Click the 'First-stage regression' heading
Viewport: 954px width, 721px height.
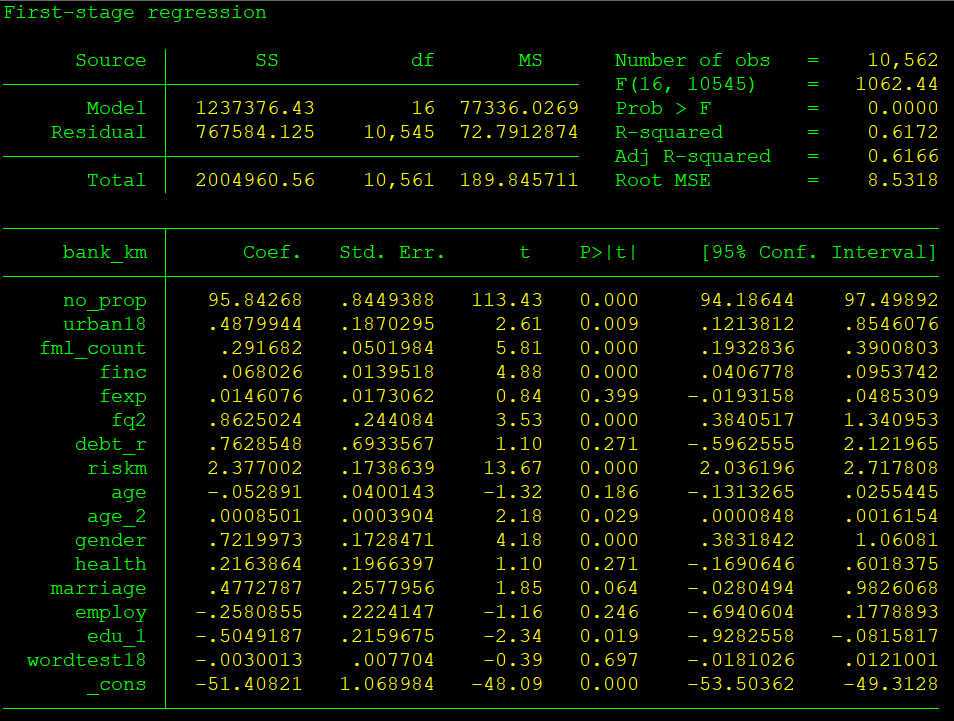click(135, 13)
